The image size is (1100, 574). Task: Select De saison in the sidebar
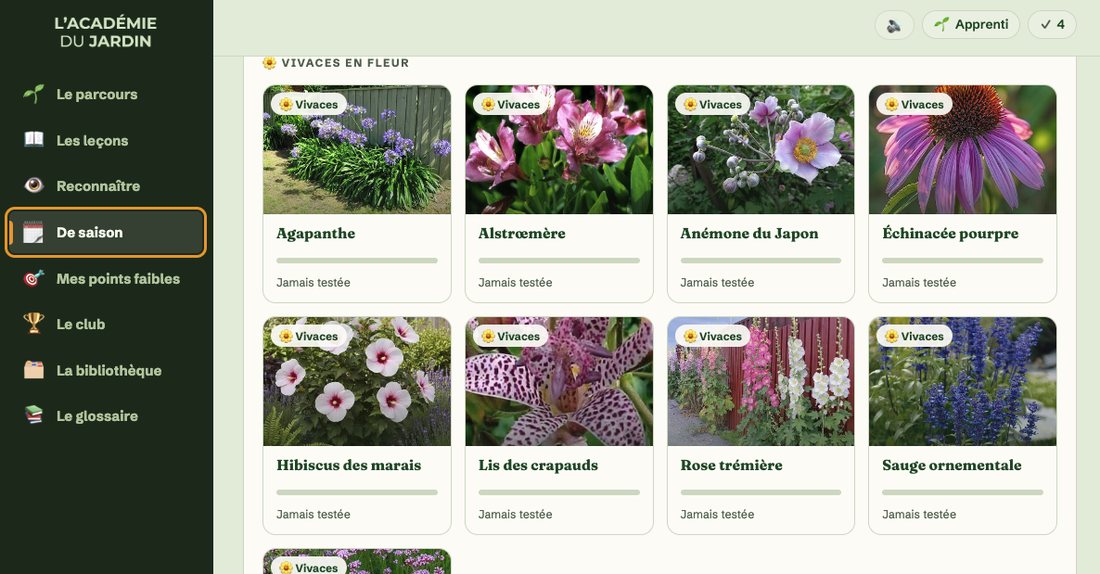(106, 232)
